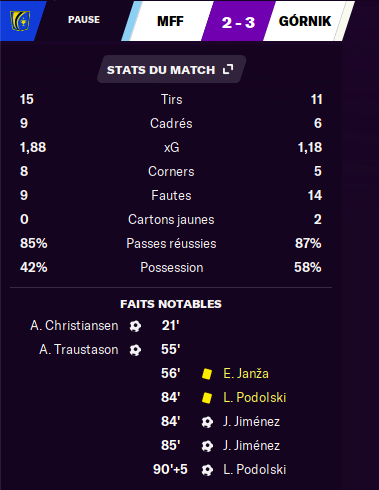Click the xG stat row label
This screenshot has height=490, width=379.
point(172,147)
